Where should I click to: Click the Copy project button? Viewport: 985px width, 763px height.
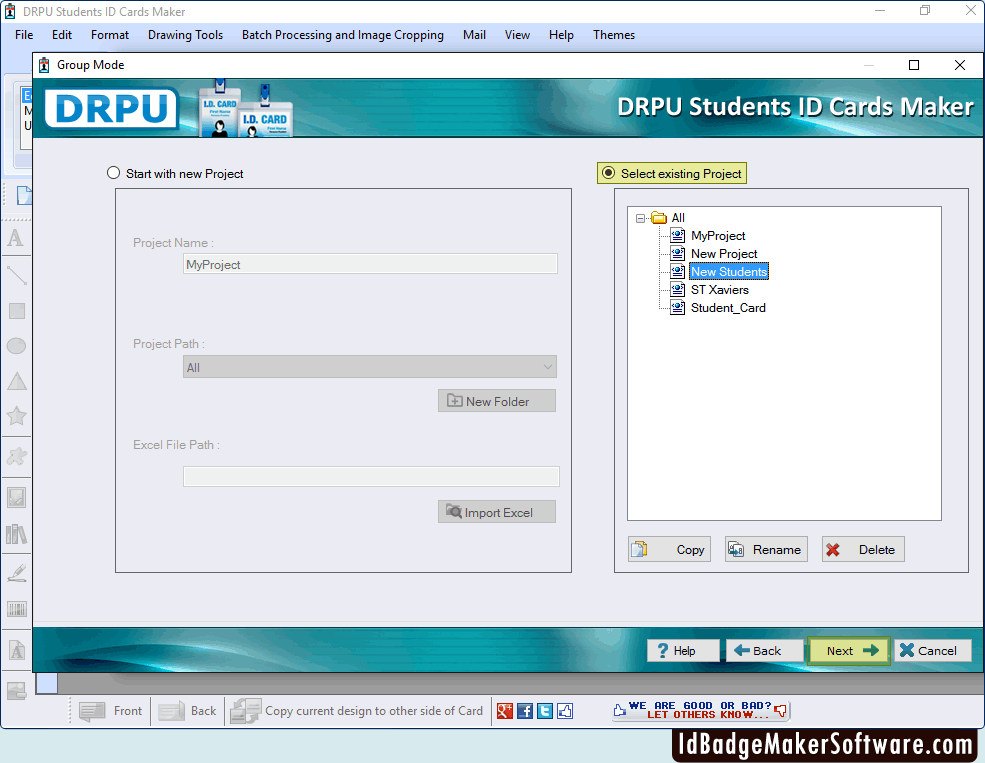[669, 549]
